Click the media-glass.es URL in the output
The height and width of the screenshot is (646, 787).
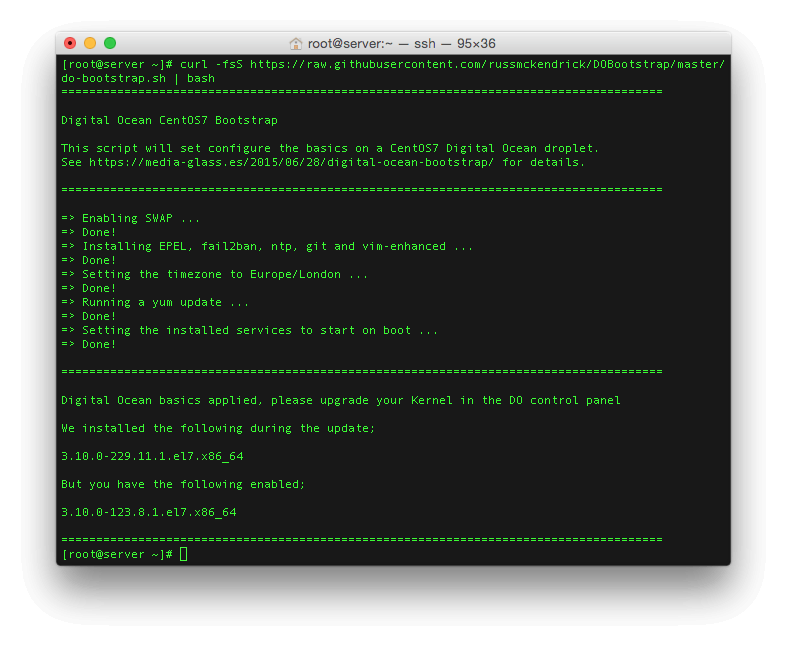tap(291, 163)
